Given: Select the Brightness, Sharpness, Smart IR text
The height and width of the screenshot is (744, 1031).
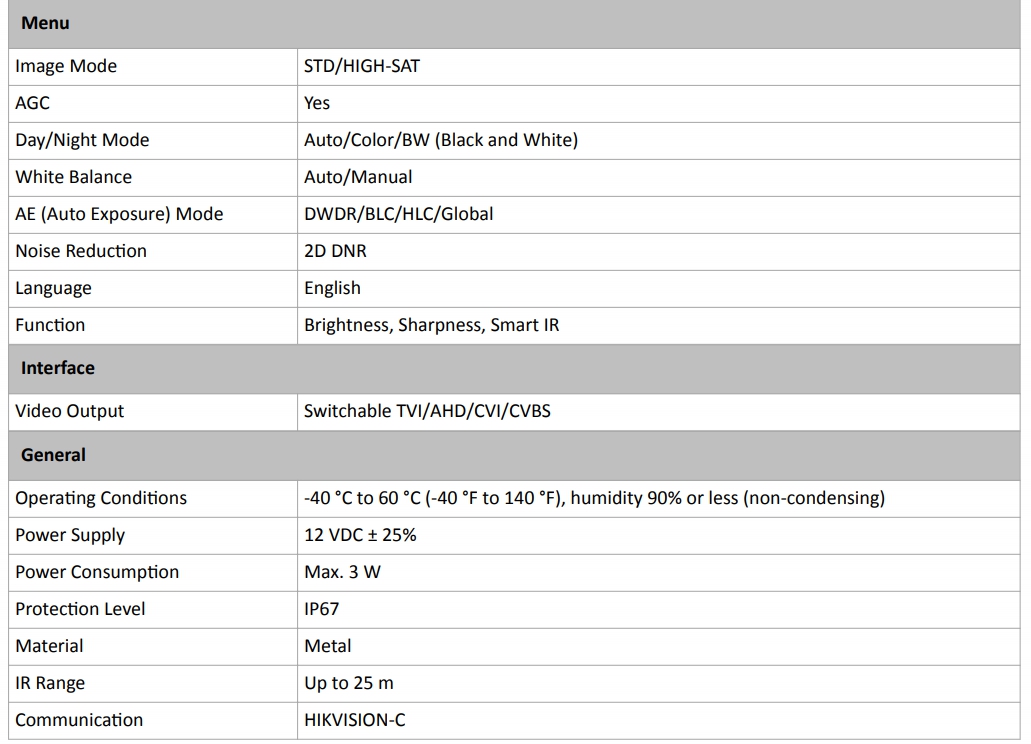Looking at the screenshot, I should click(x=431, y=325).
